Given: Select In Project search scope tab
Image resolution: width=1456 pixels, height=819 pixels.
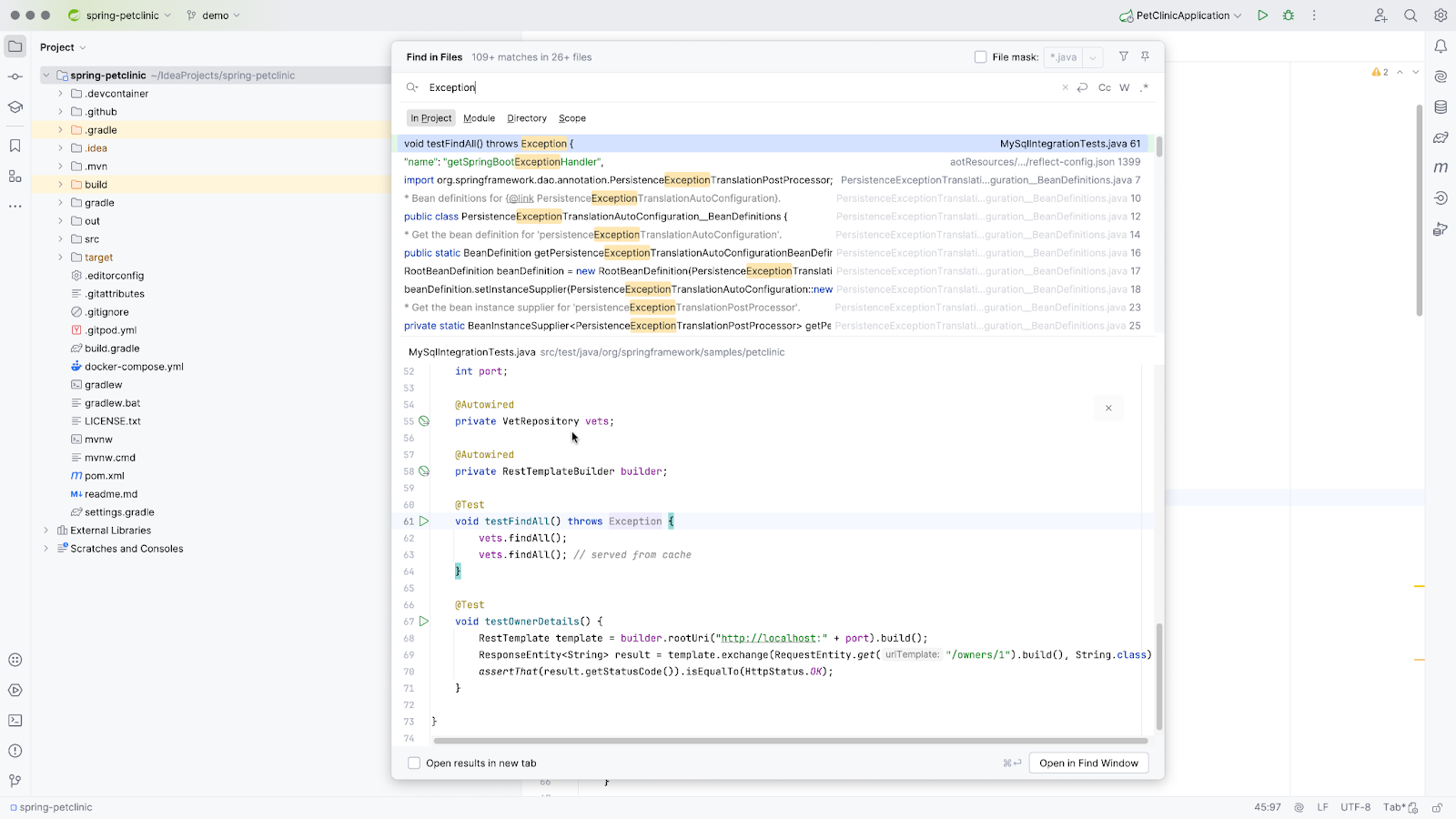Looking at the screenshot, I should [x=430, y=118].
